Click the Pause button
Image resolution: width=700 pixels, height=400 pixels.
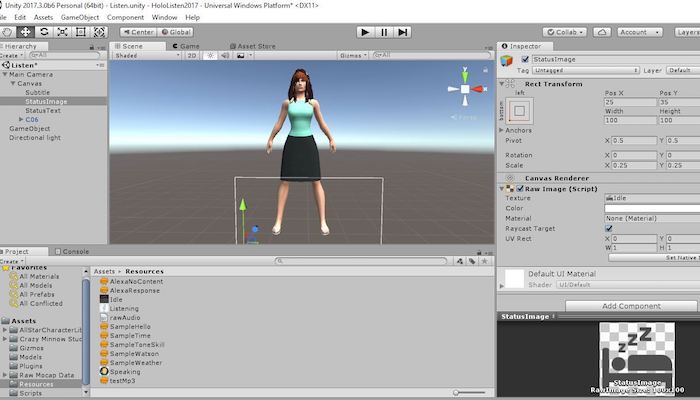coord(384,32)
